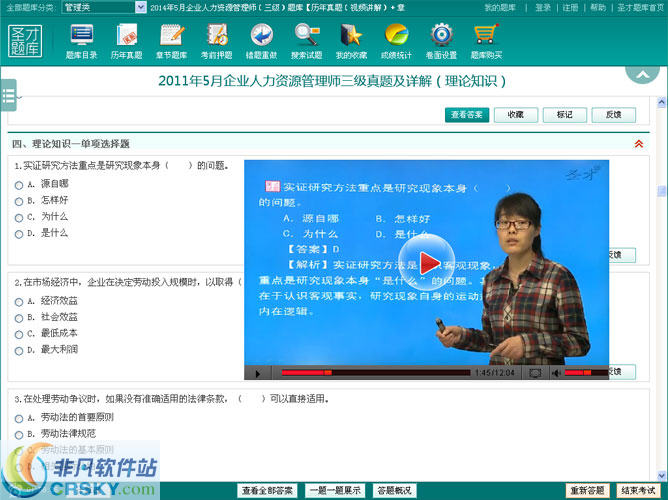Image resolution: width=669 pixels, height=500 pixels.
Task: Click the small play button in video bar
Action: tap(257, 374)
